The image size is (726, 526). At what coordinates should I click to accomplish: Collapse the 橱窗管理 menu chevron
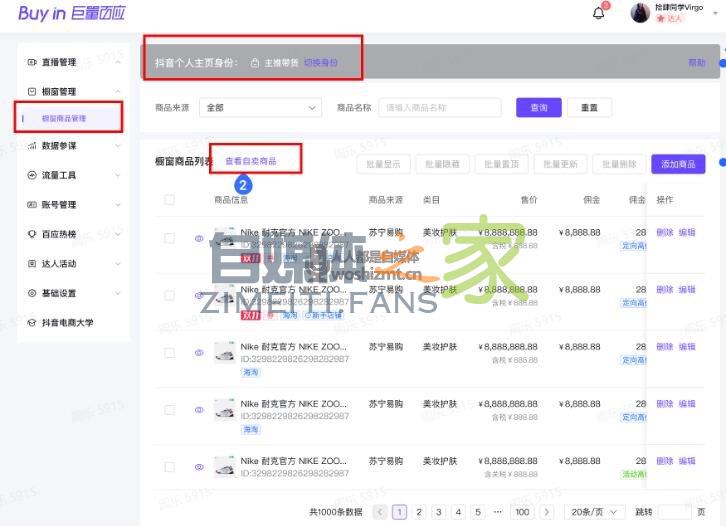[118, 92]
